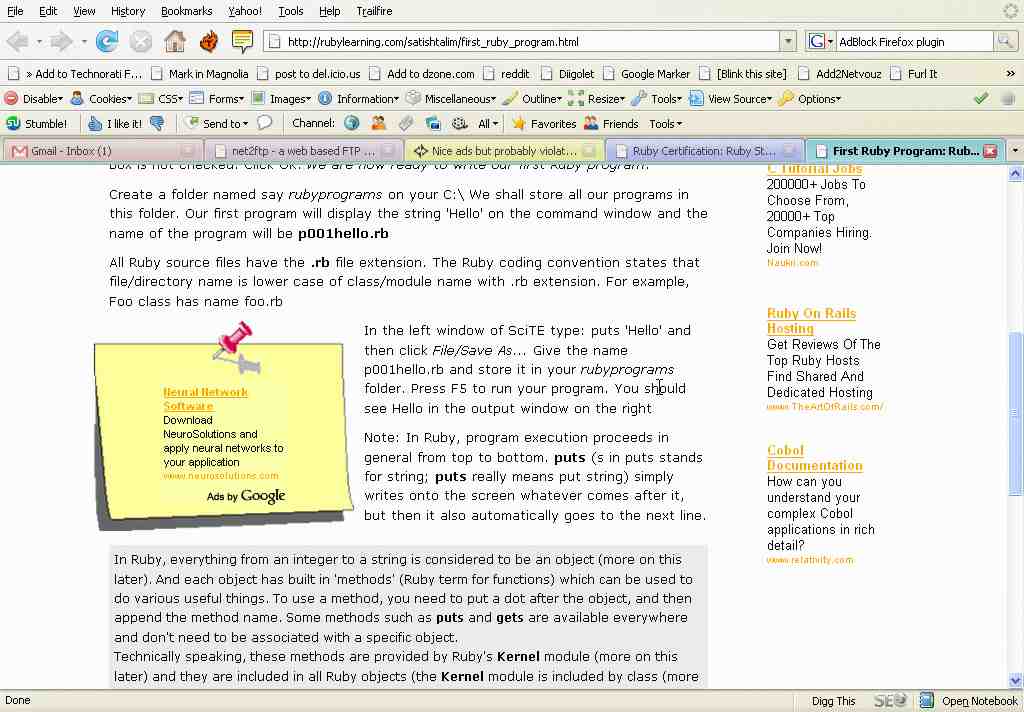Reload the page with the refresh icon

(107, 42)
